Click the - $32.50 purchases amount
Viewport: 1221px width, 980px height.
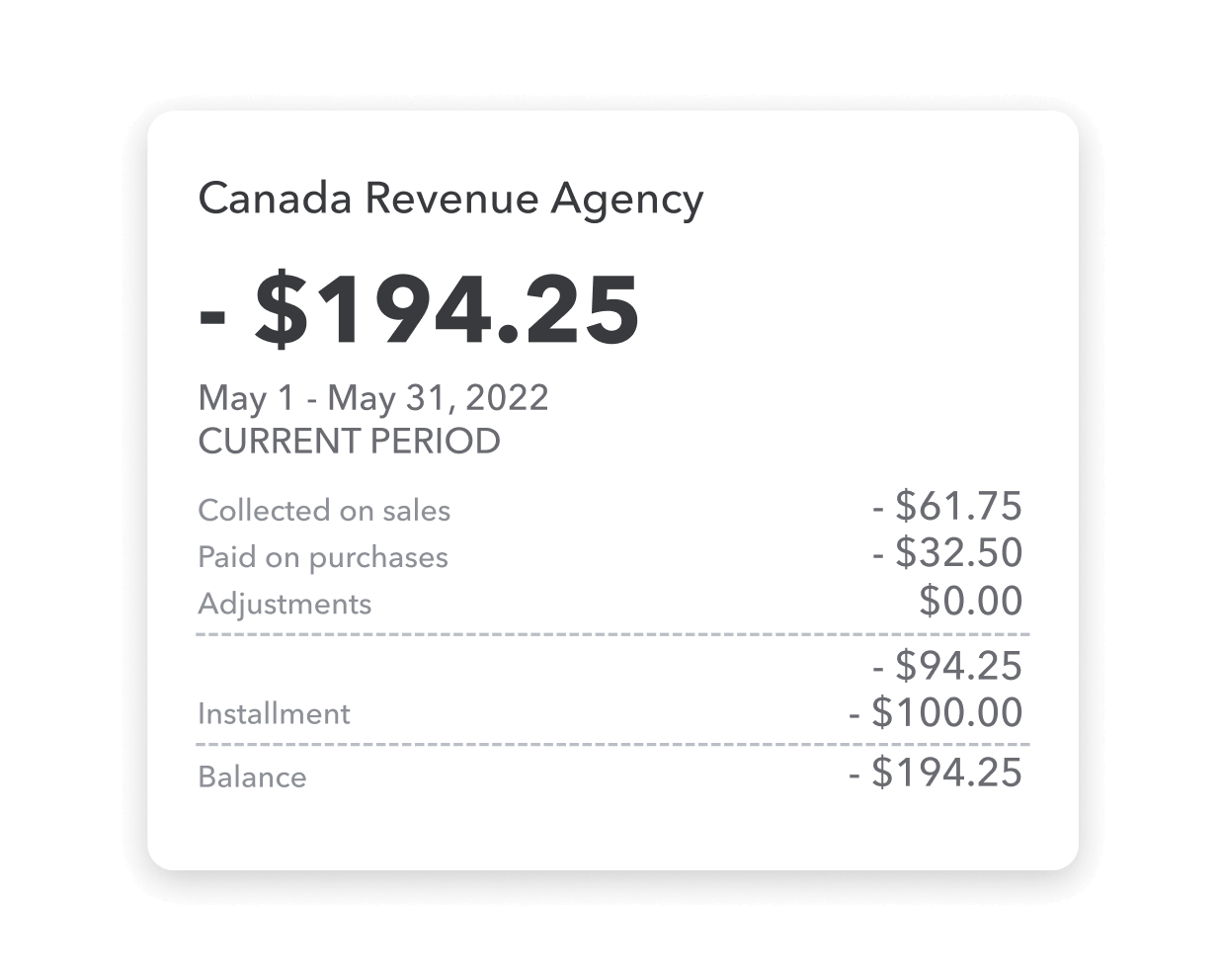947,552
